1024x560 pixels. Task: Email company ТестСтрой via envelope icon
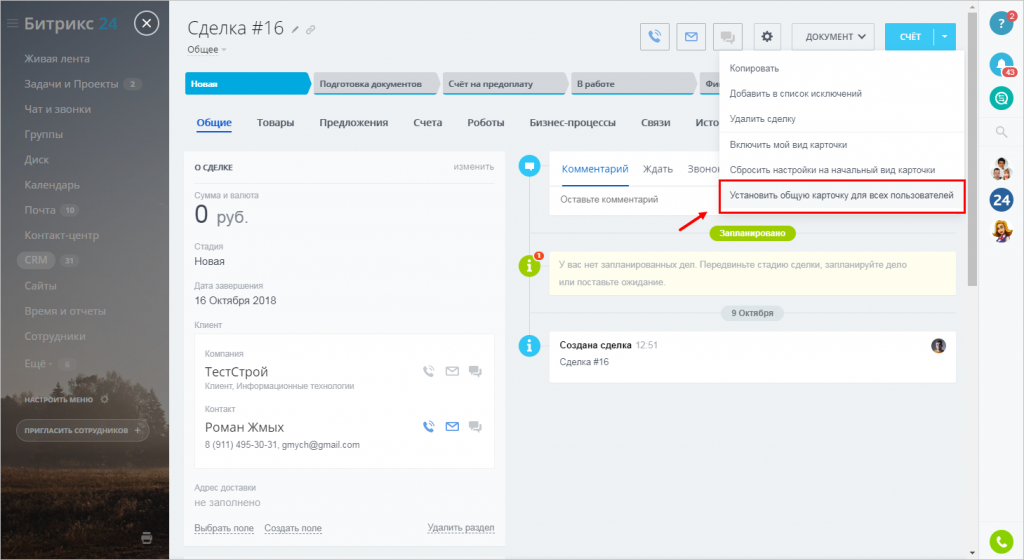pyautogui.click(x=452, y=371)
